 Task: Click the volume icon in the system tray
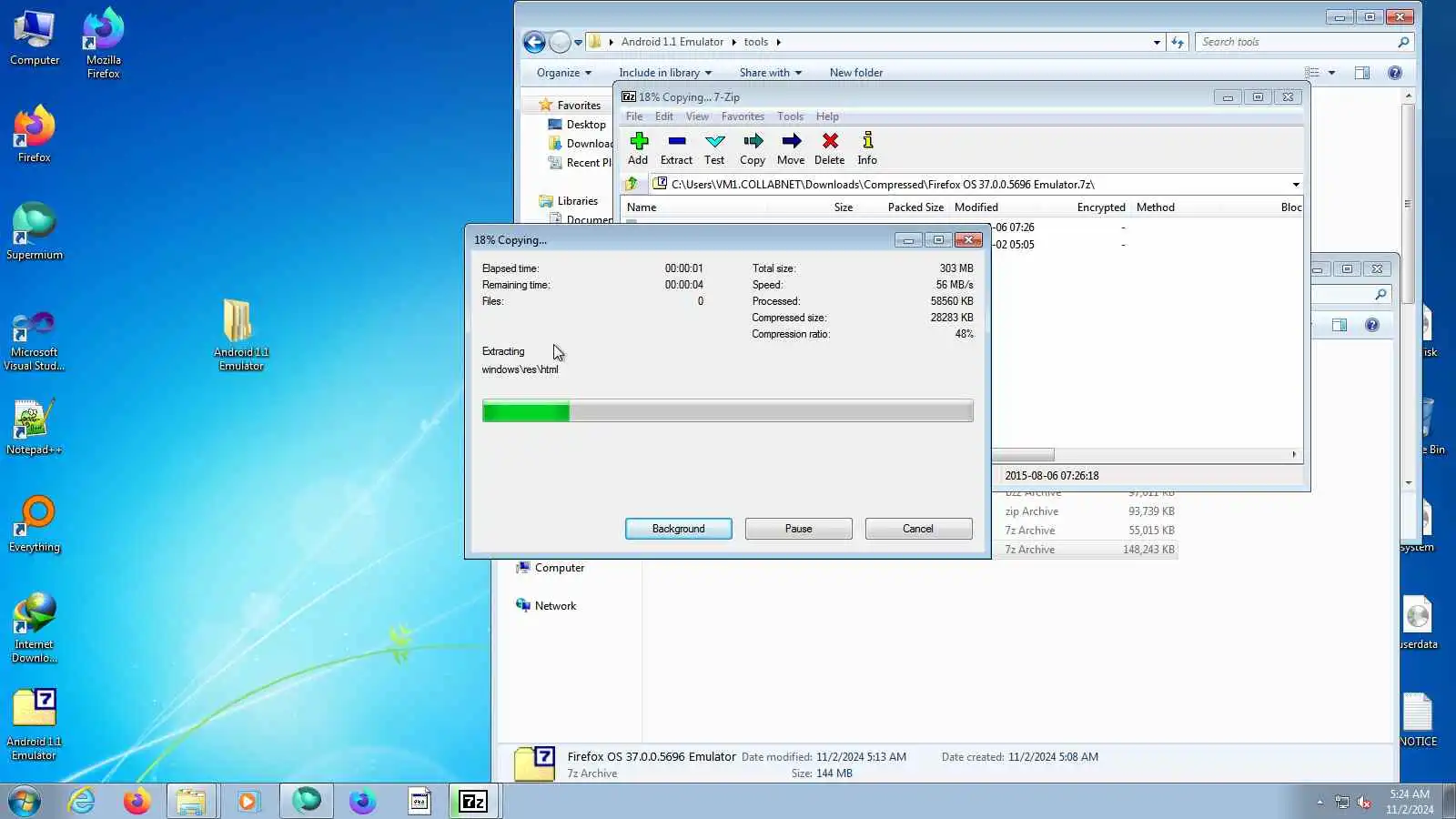click(x=1364, y=802)
